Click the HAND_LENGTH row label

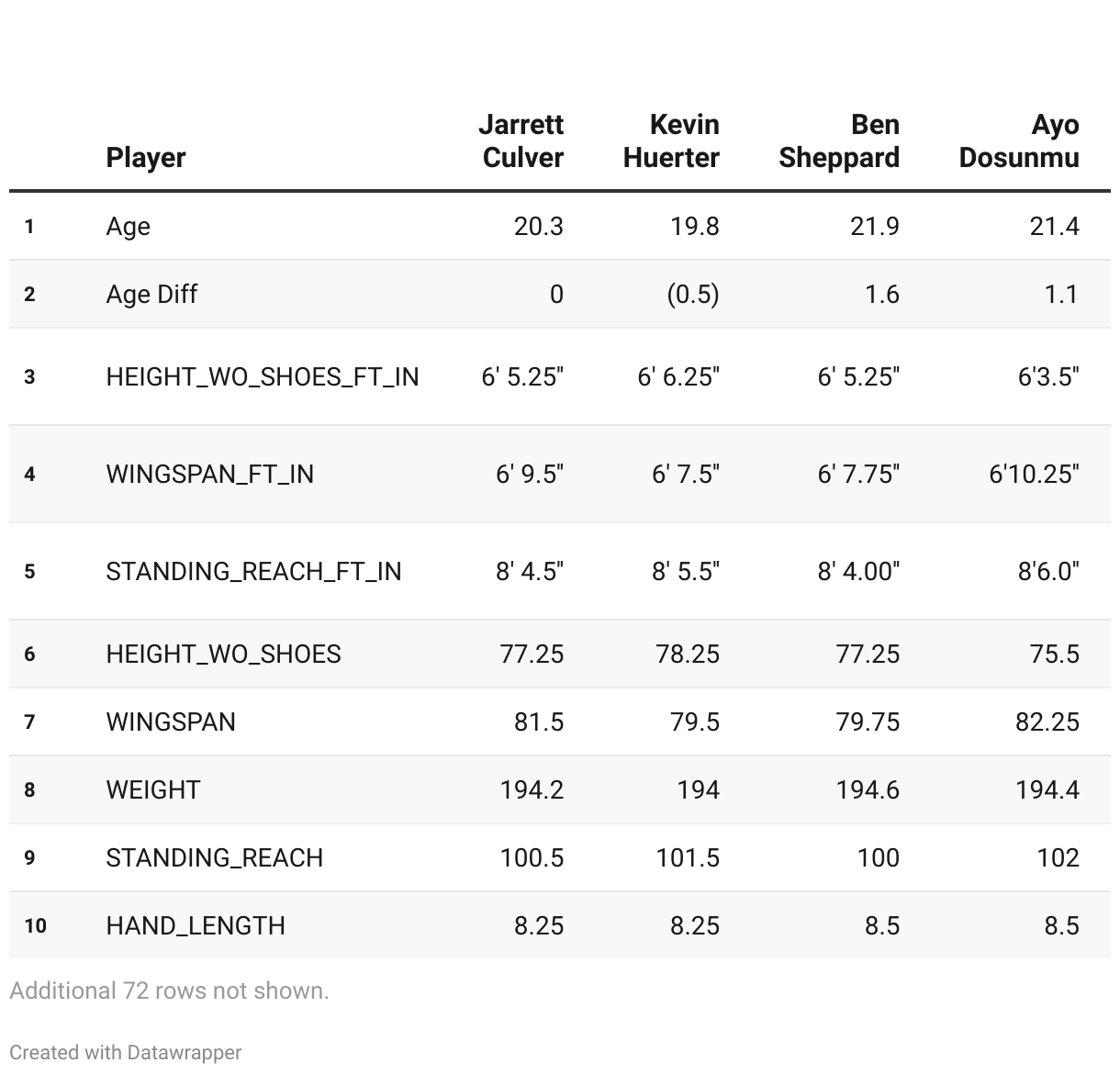pos(196,925)
